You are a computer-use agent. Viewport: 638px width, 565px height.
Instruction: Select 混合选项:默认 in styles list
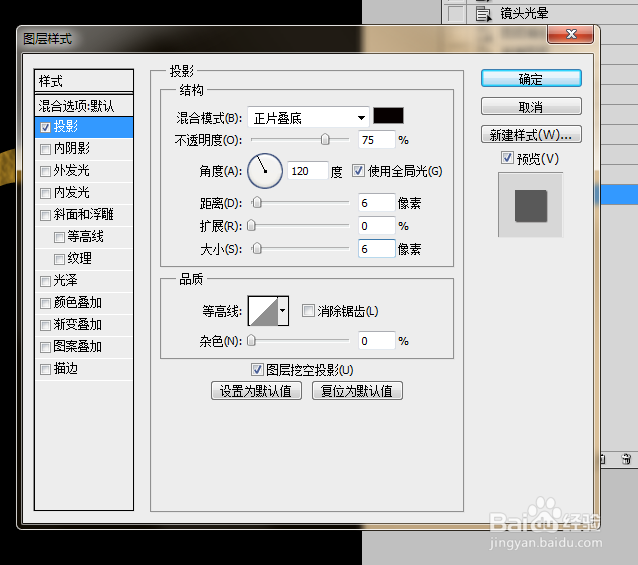pyautogui.click(x=84, y=106)
